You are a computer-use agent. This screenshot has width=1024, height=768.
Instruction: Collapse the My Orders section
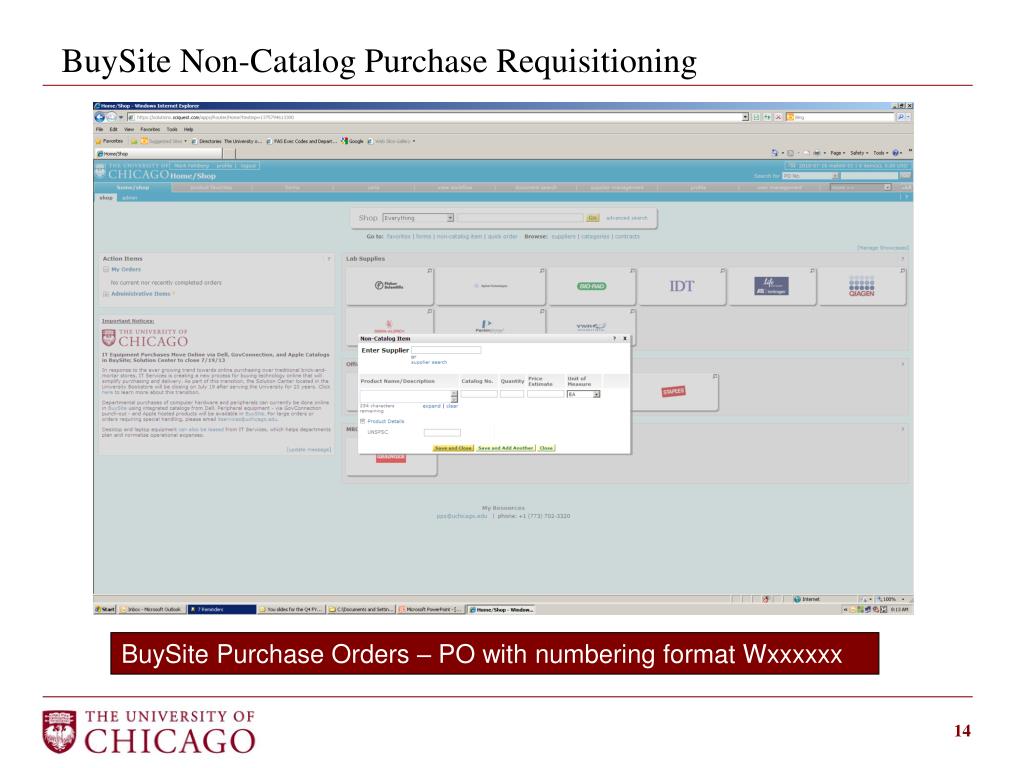click(105, 269)
